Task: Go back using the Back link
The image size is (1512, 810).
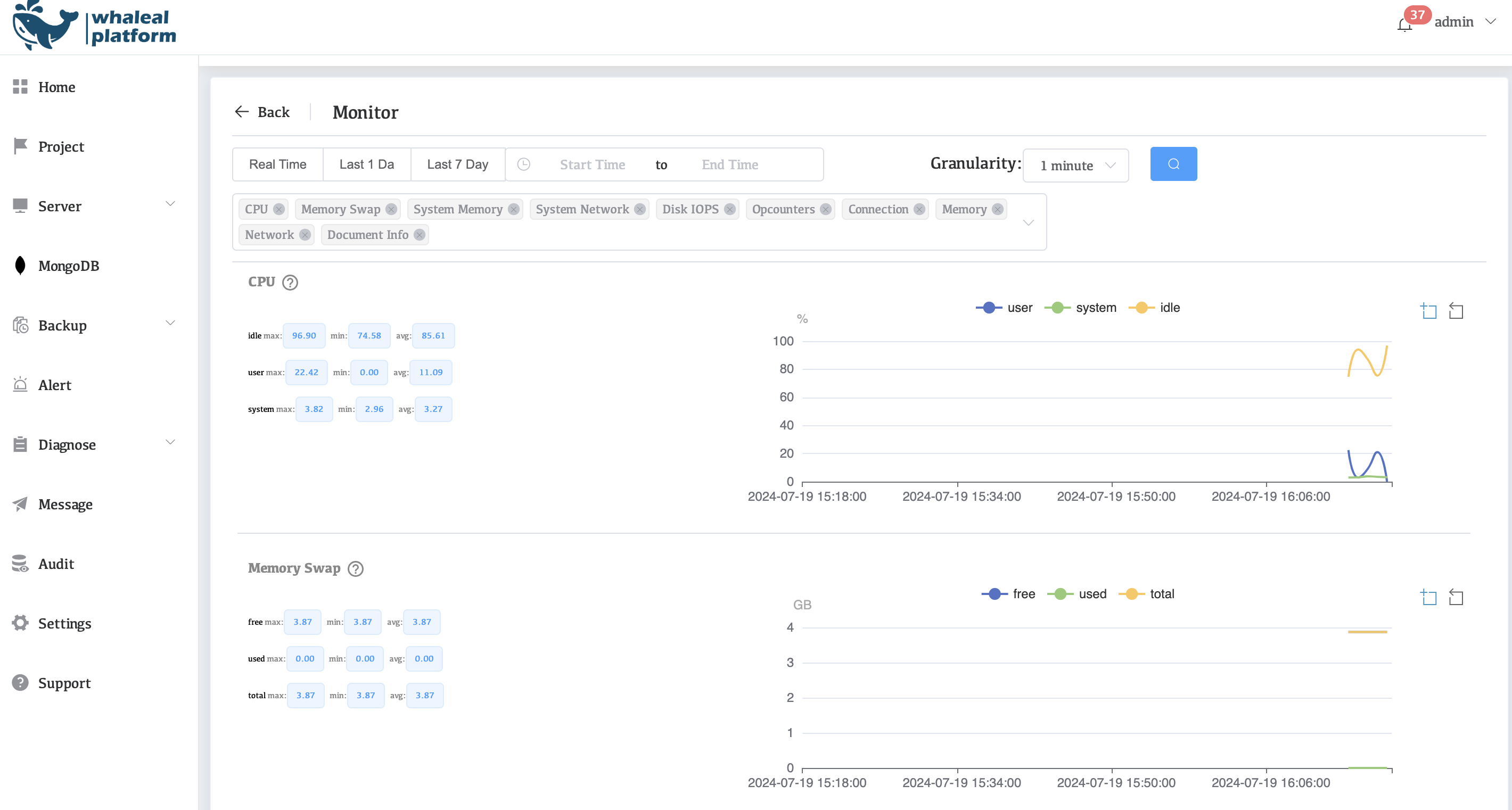Action: click(x=262, y=112)
